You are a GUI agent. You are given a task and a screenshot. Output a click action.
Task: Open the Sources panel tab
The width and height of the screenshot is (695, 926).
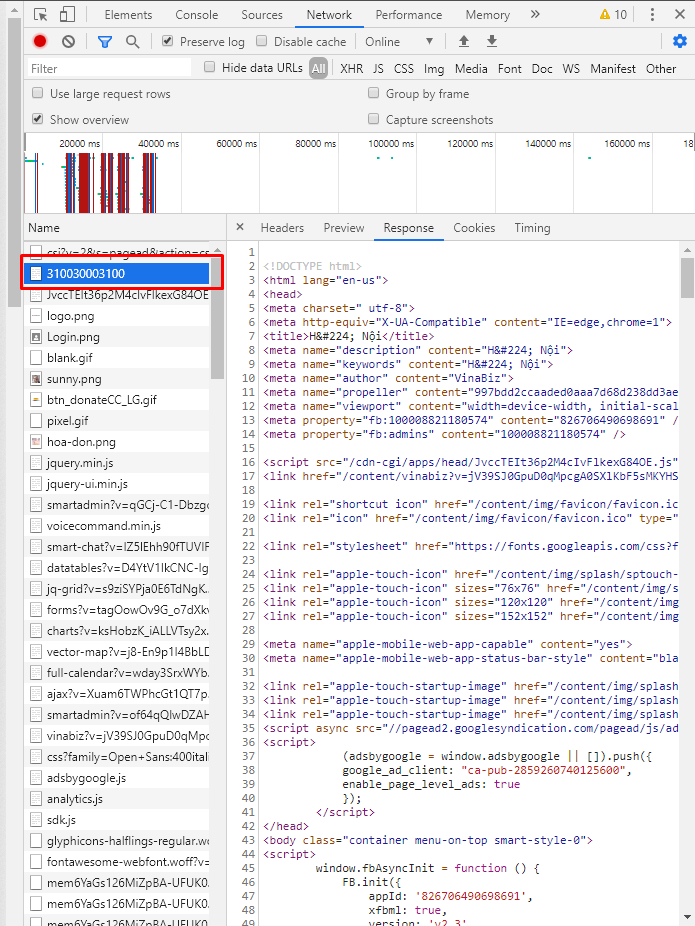click(x=262, y=15)
